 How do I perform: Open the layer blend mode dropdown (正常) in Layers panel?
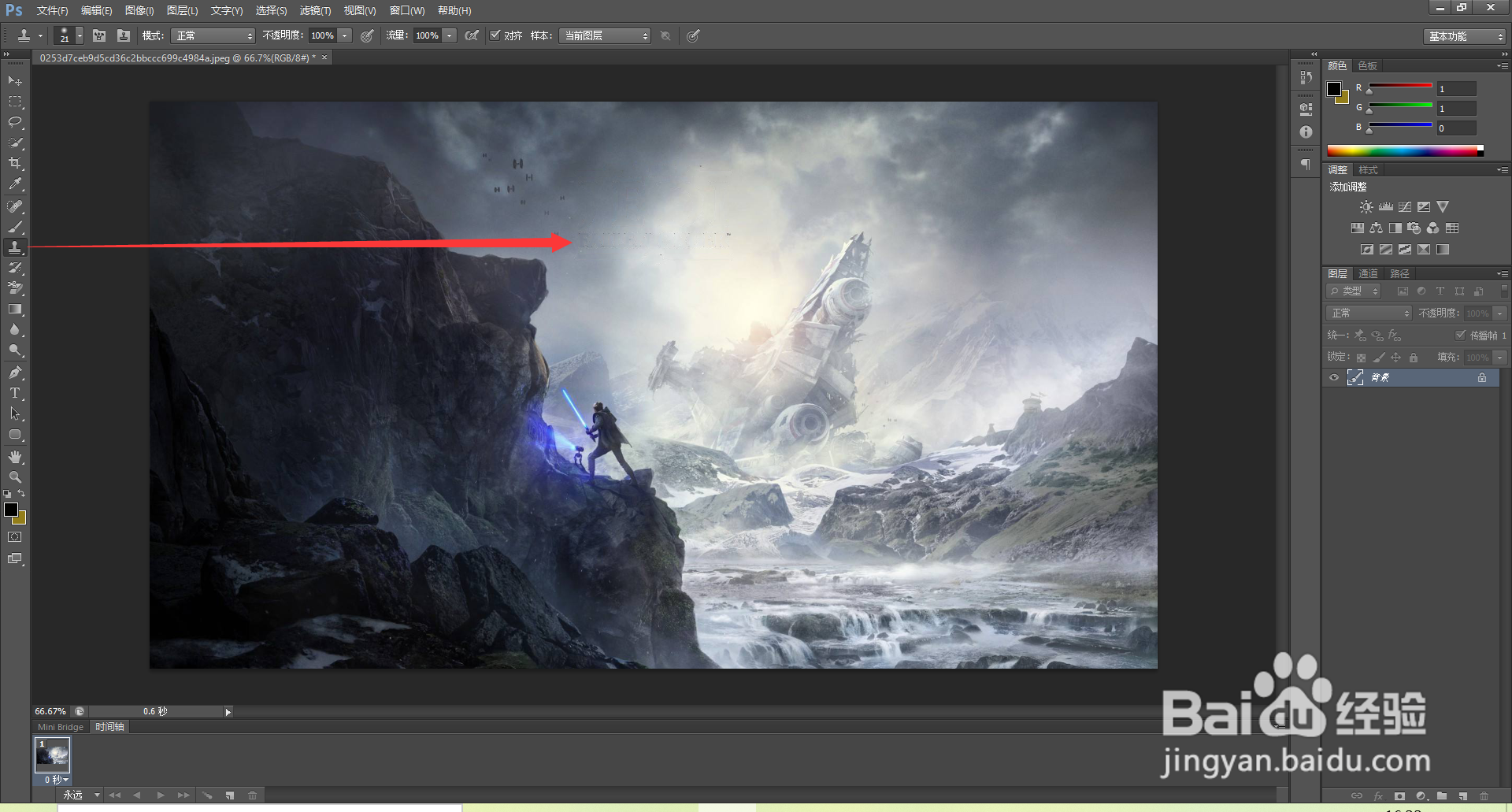coord(1369,313)
